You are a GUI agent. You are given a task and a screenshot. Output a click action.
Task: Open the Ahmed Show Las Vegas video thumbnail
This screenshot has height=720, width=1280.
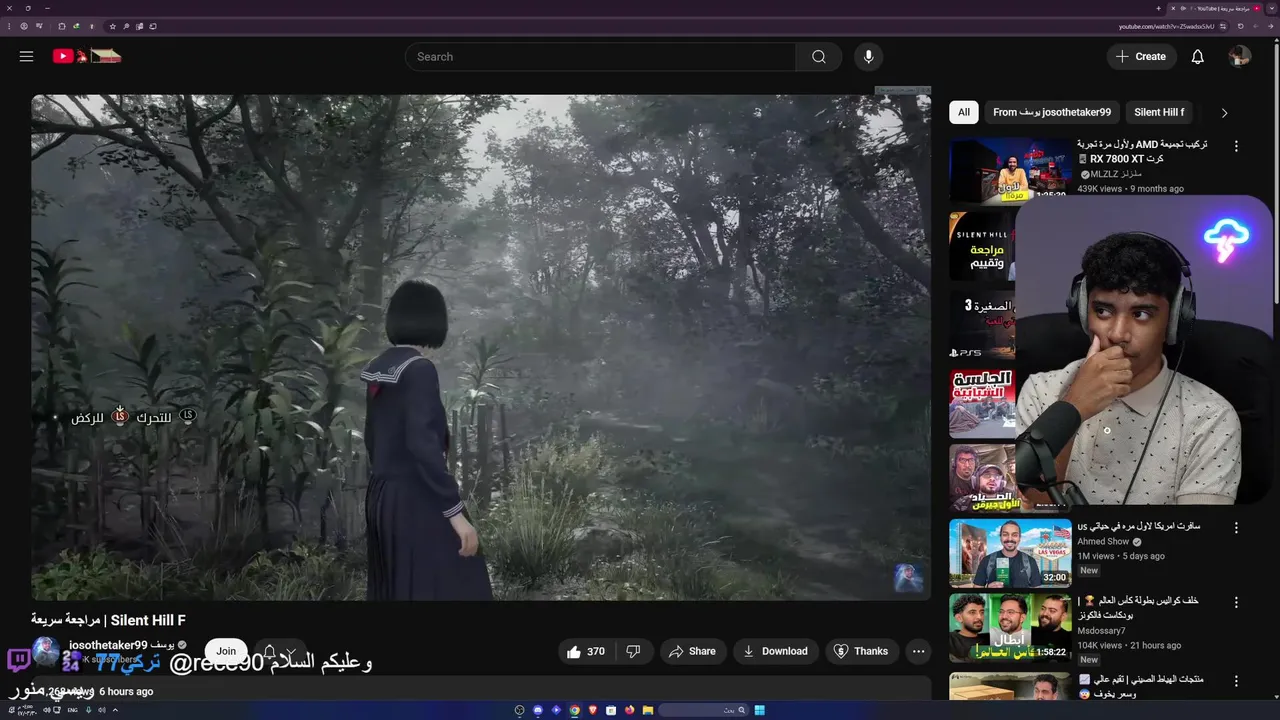[x=1010, y=553]
